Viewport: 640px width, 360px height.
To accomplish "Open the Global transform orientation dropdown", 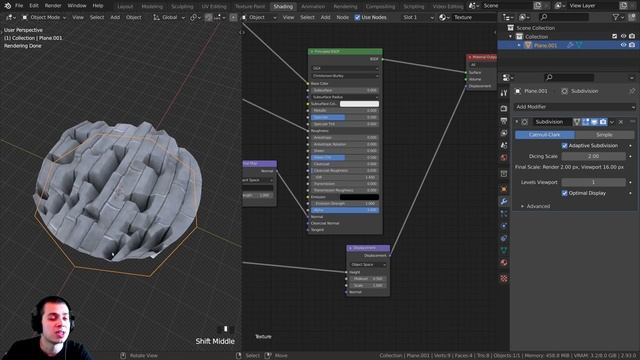I will 169,18.
